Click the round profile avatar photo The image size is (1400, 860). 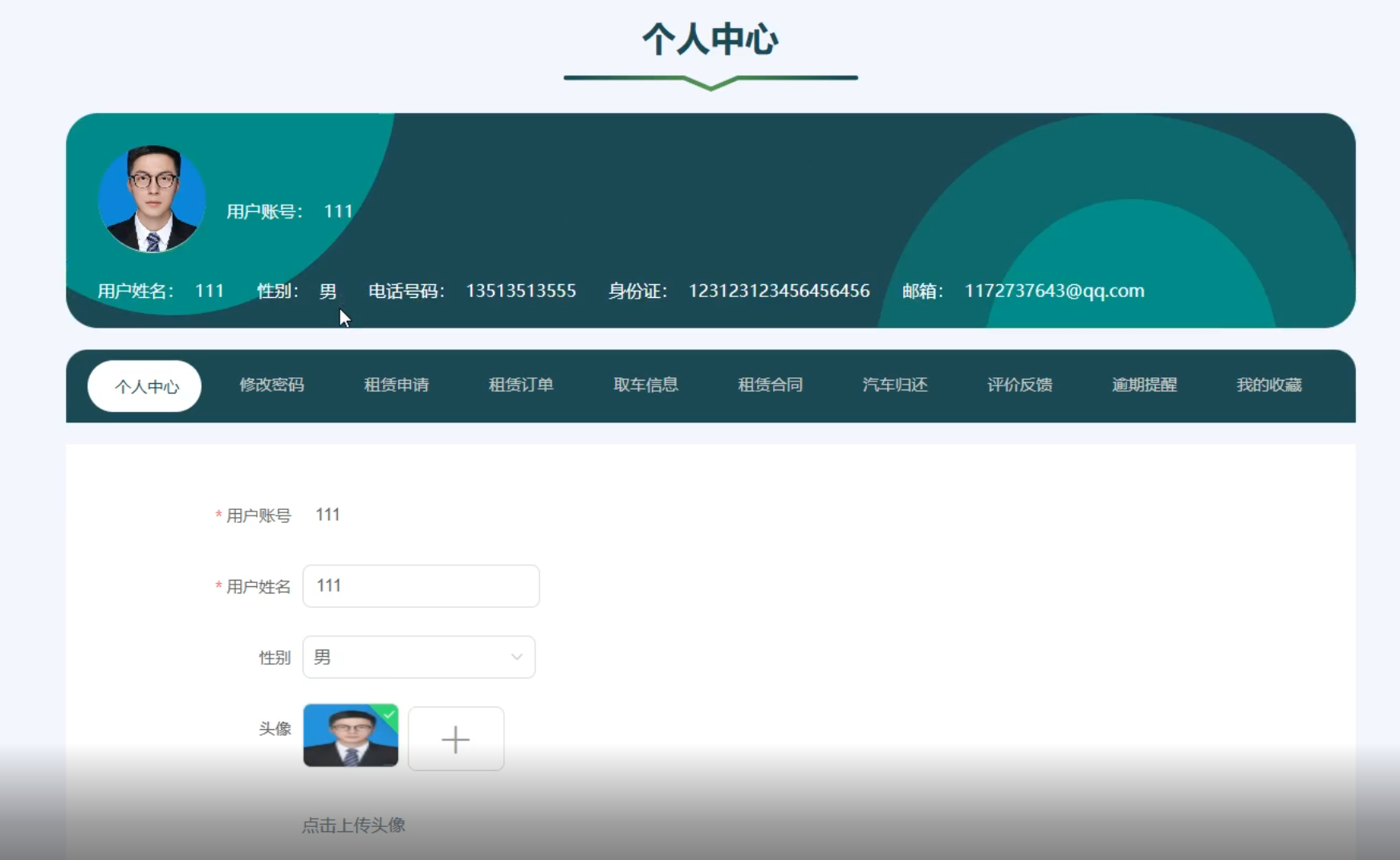click(152, 198)
